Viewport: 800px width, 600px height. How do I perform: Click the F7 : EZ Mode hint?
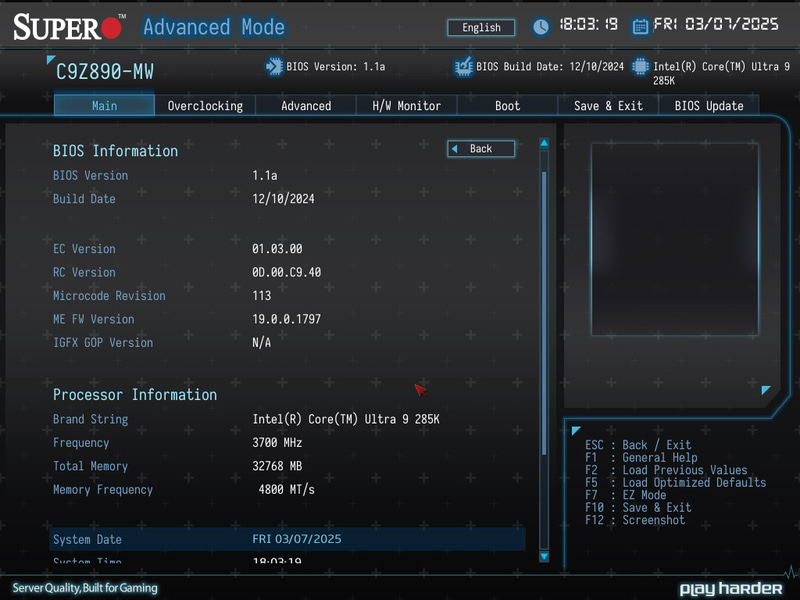coord(626,495)
